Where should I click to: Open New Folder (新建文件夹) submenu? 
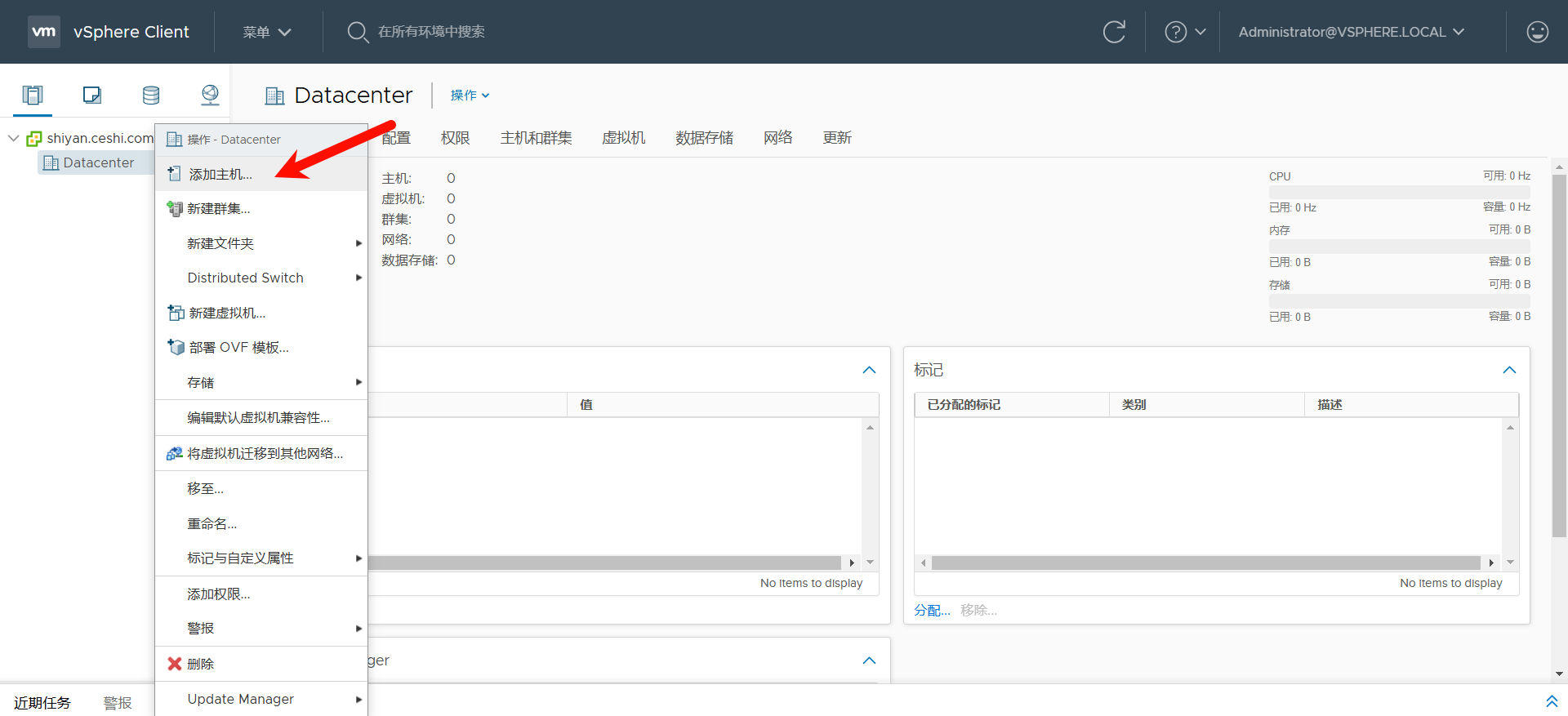tap(261, 243)
